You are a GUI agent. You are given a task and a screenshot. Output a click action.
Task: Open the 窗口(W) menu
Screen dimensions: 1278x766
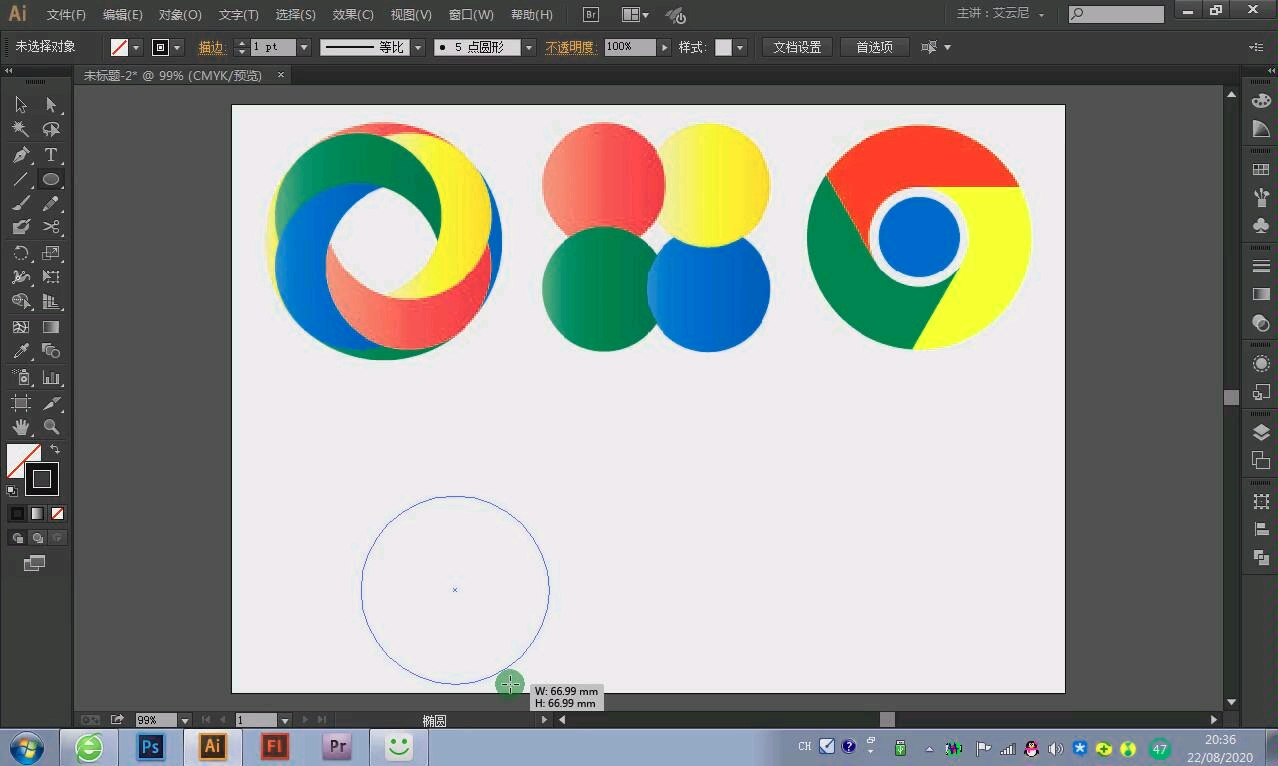click(471, 15)
